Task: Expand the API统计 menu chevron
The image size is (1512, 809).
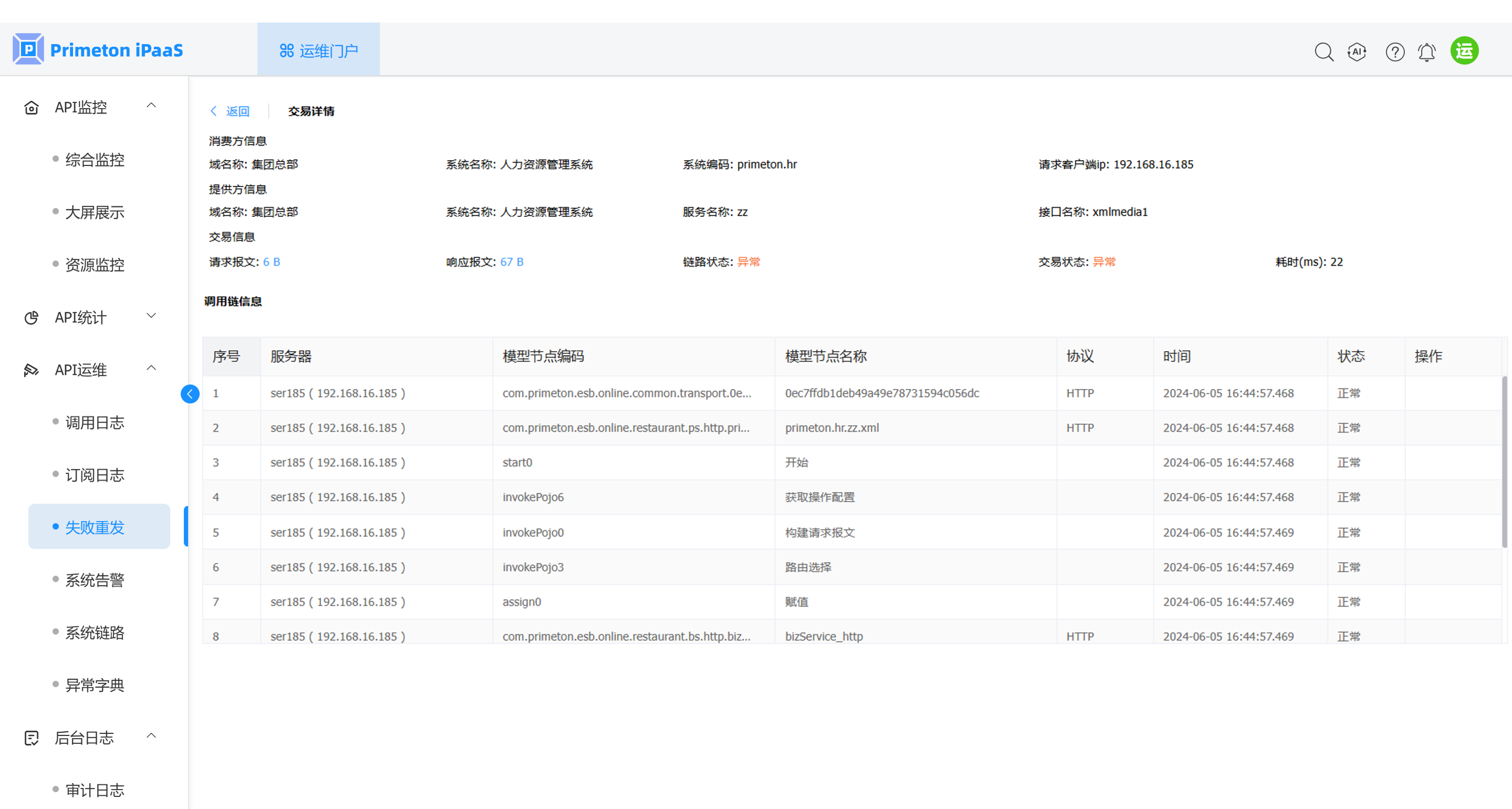Action: pyautogui.click(x=151, y=316)
